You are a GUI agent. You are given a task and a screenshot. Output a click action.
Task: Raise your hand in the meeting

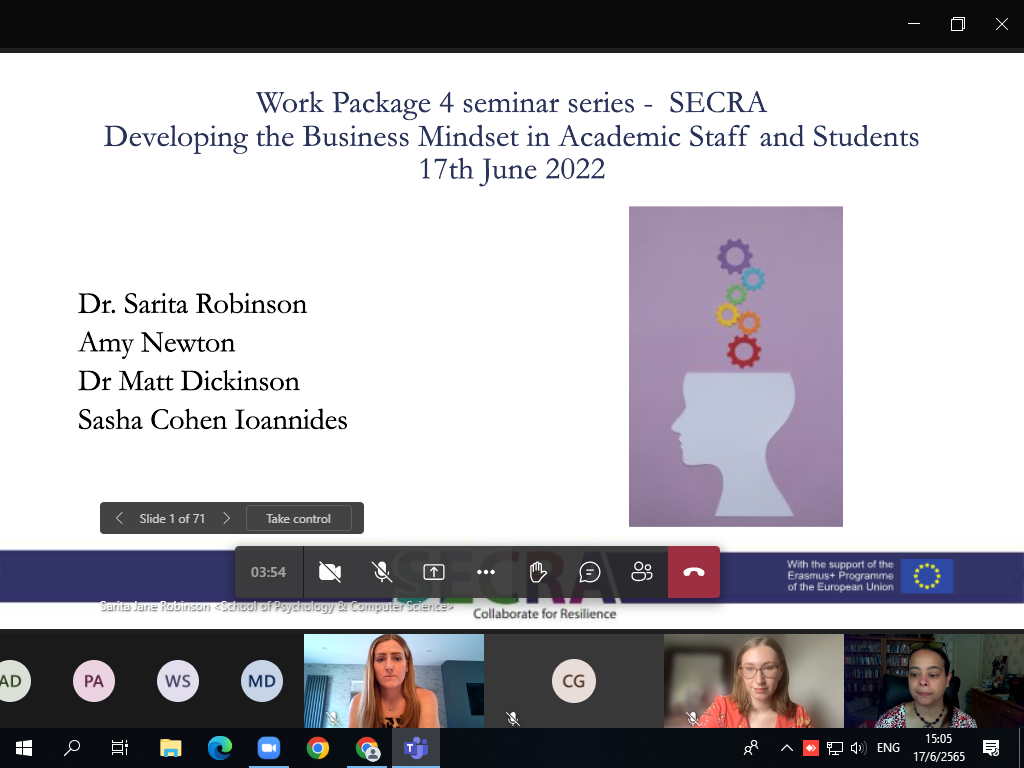click(x=537, y=572)
